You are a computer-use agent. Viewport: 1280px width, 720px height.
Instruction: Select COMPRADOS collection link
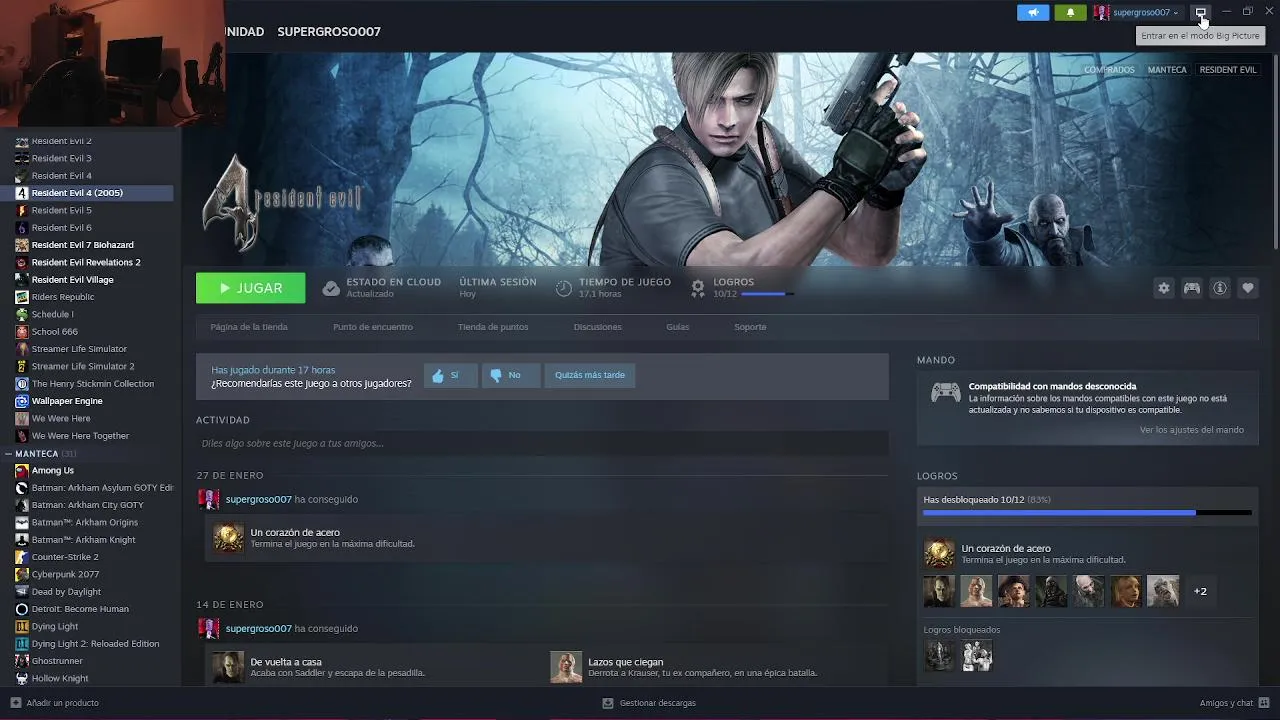(1109, 70)
